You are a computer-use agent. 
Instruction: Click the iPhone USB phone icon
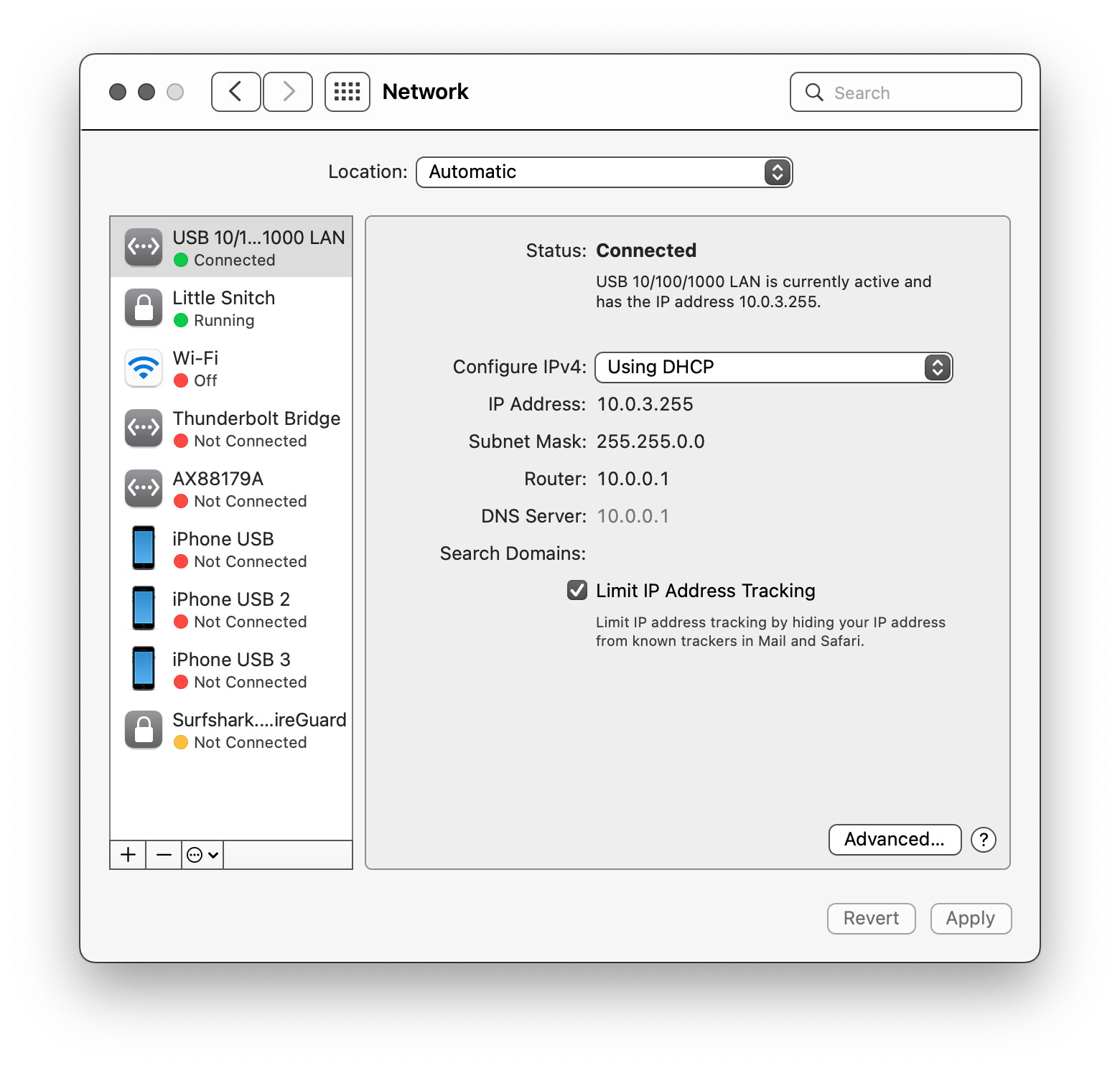tap(144, 548)
